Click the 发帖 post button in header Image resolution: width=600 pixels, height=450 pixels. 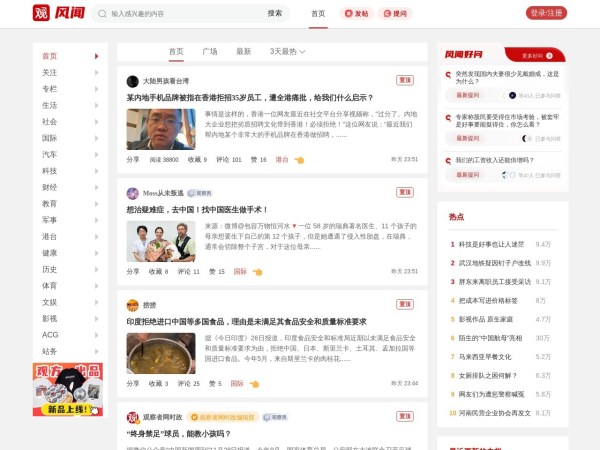(355, 14)
